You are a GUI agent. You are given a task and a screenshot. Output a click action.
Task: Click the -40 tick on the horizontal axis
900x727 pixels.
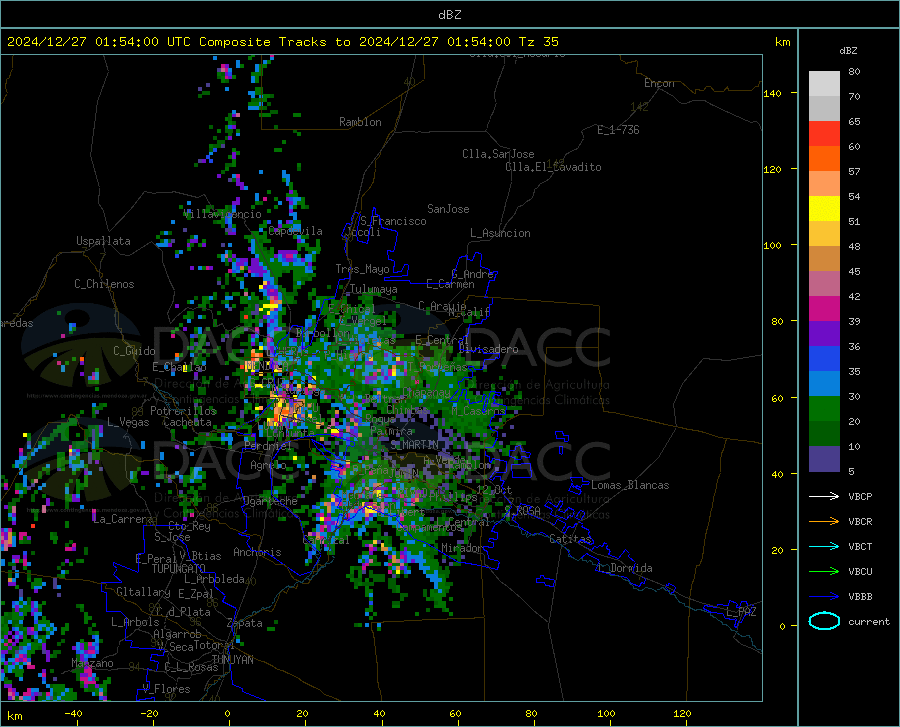pos(73,713)
